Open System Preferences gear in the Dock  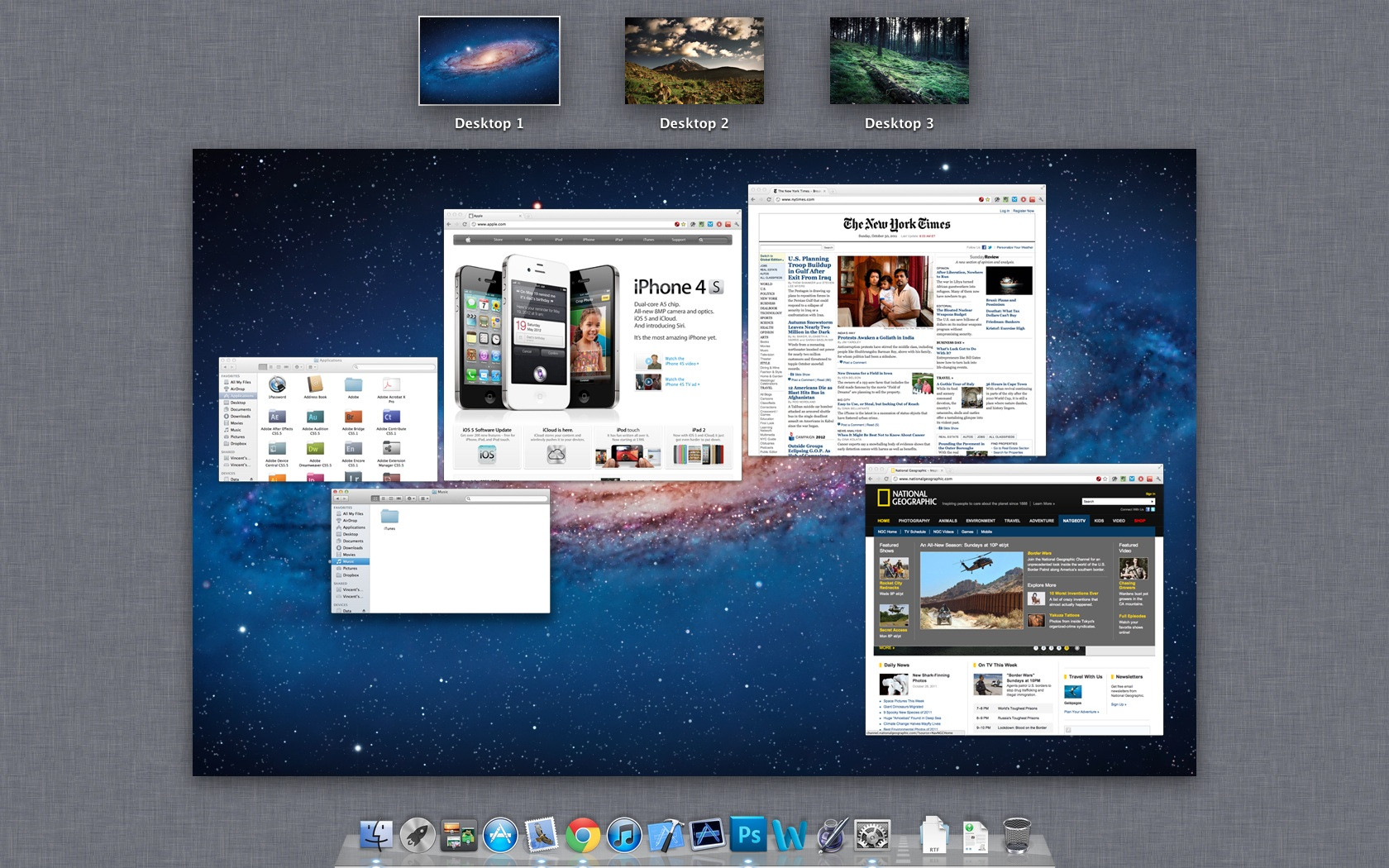point(872,836)
